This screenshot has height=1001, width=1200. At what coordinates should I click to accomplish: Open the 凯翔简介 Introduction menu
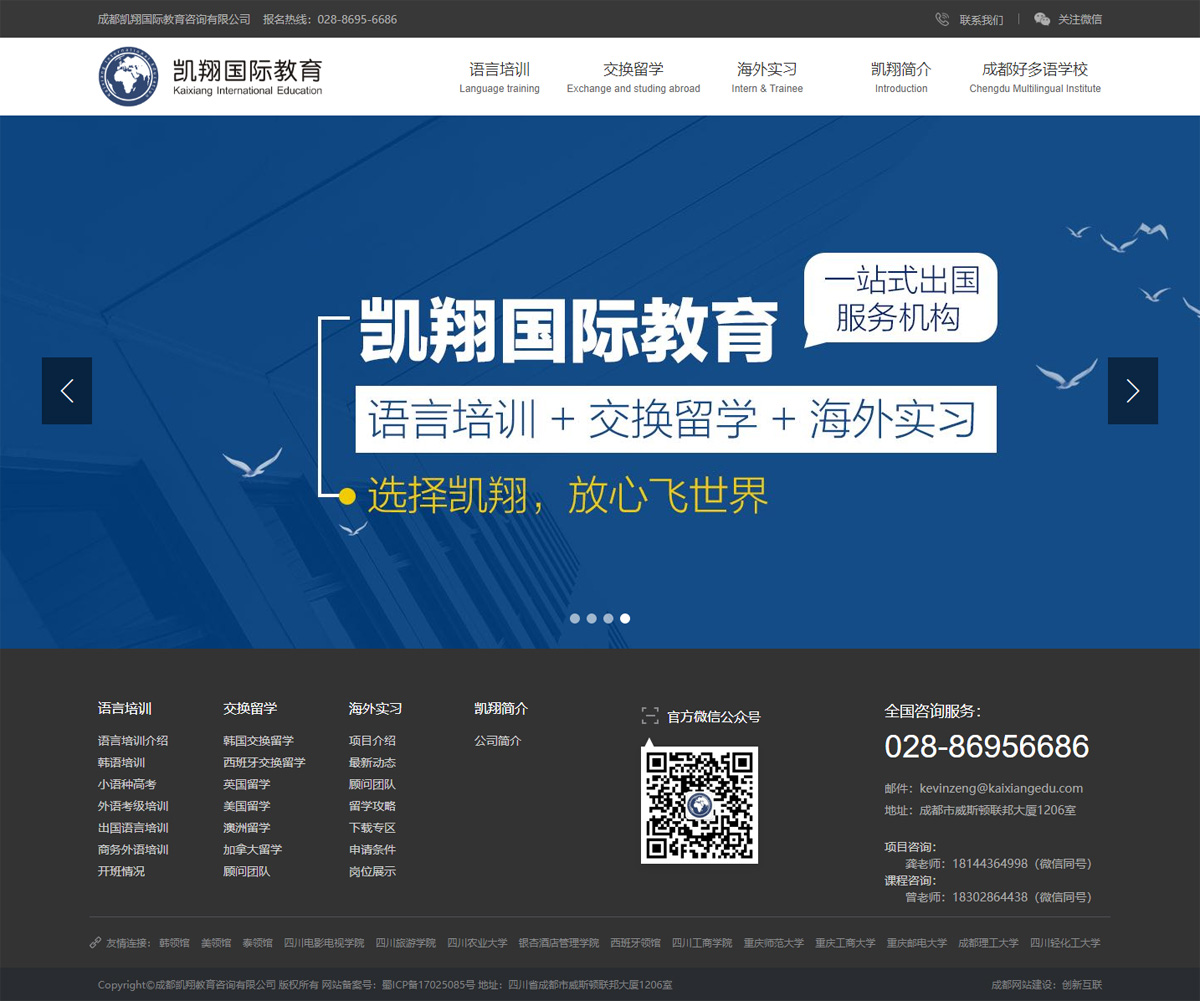[901, 77]
